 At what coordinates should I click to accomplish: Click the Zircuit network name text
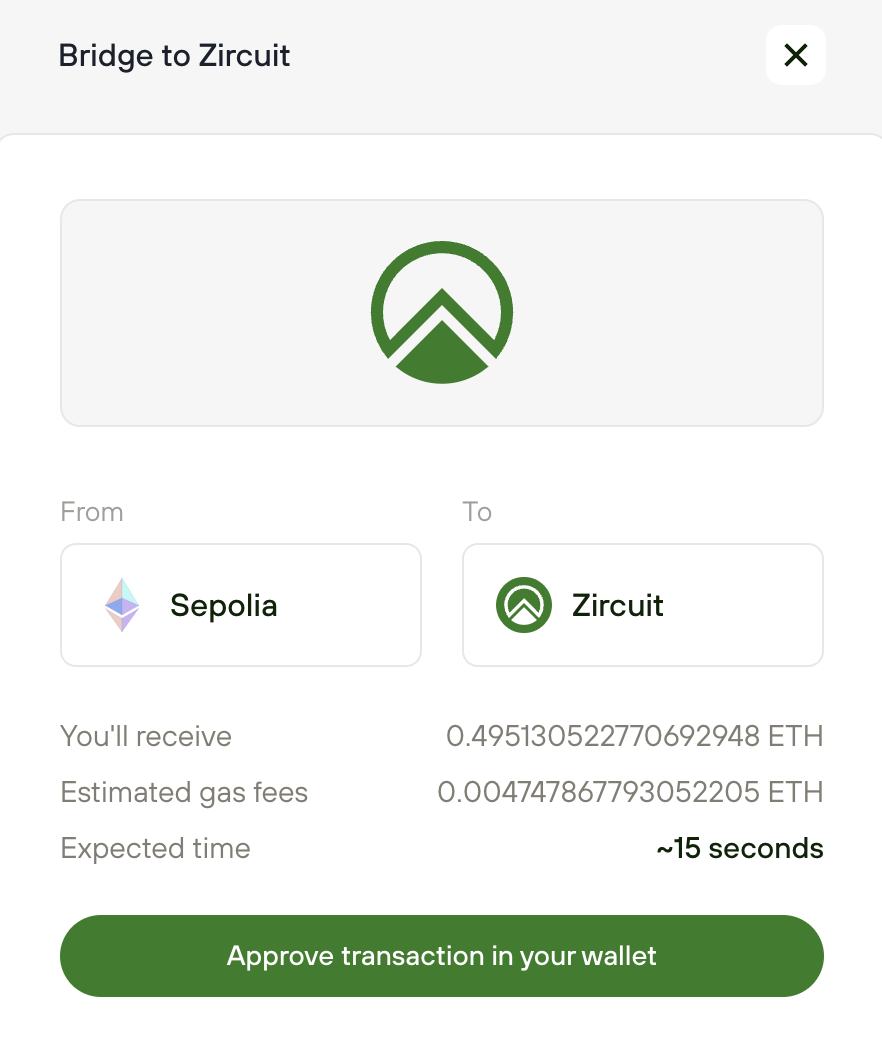coord(617,605)
